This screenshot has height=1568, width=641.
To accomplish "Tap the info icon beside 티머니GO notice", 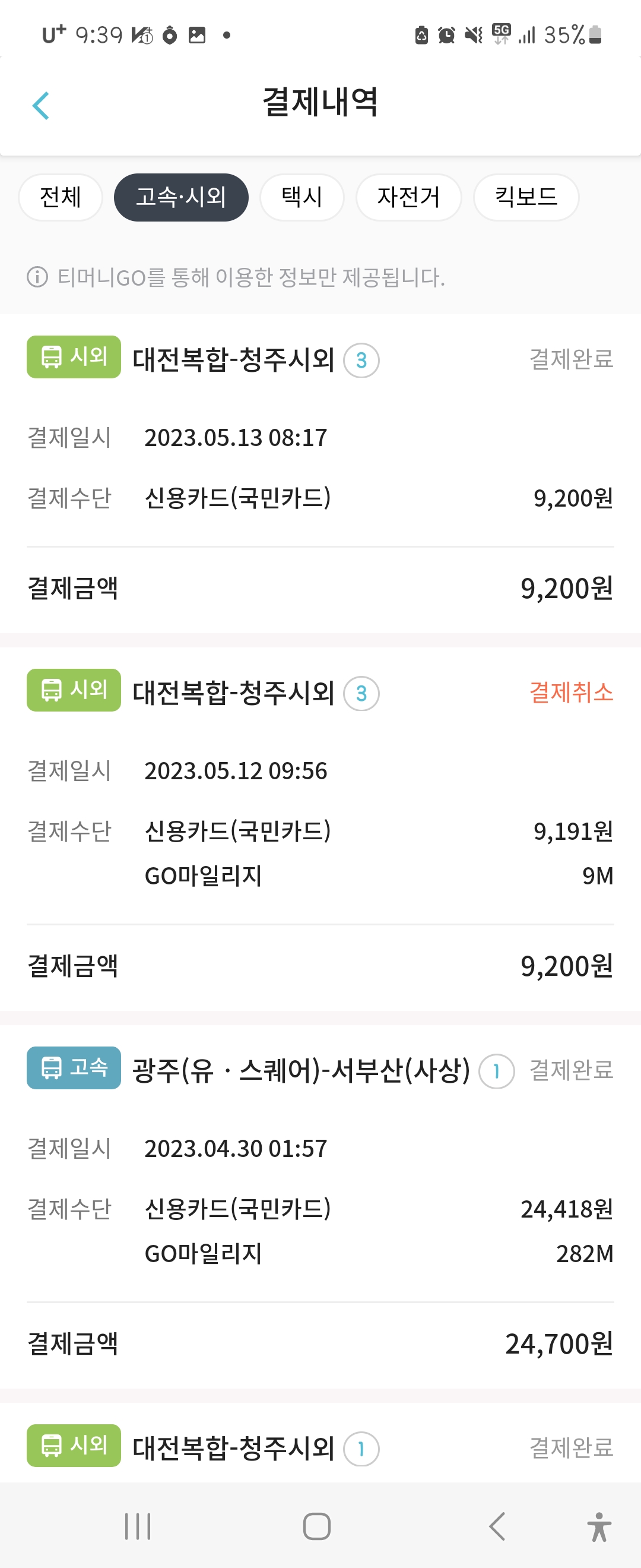I will tap(37, 277).
